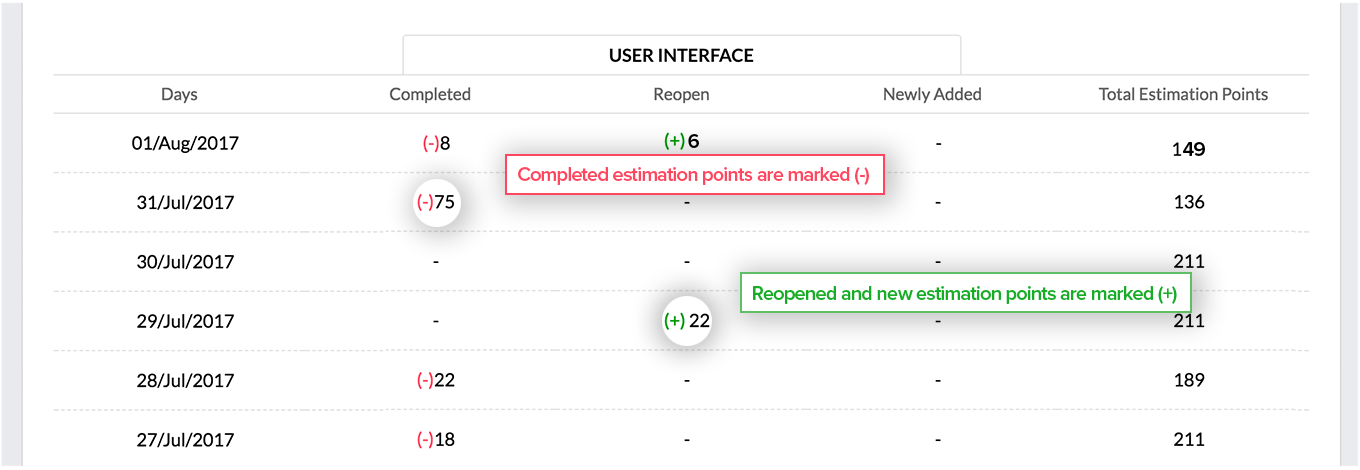The width and height of the screenshot is (1360, 470).
Task: Click the green reopened estimation points callout
Action: [964, 294]
